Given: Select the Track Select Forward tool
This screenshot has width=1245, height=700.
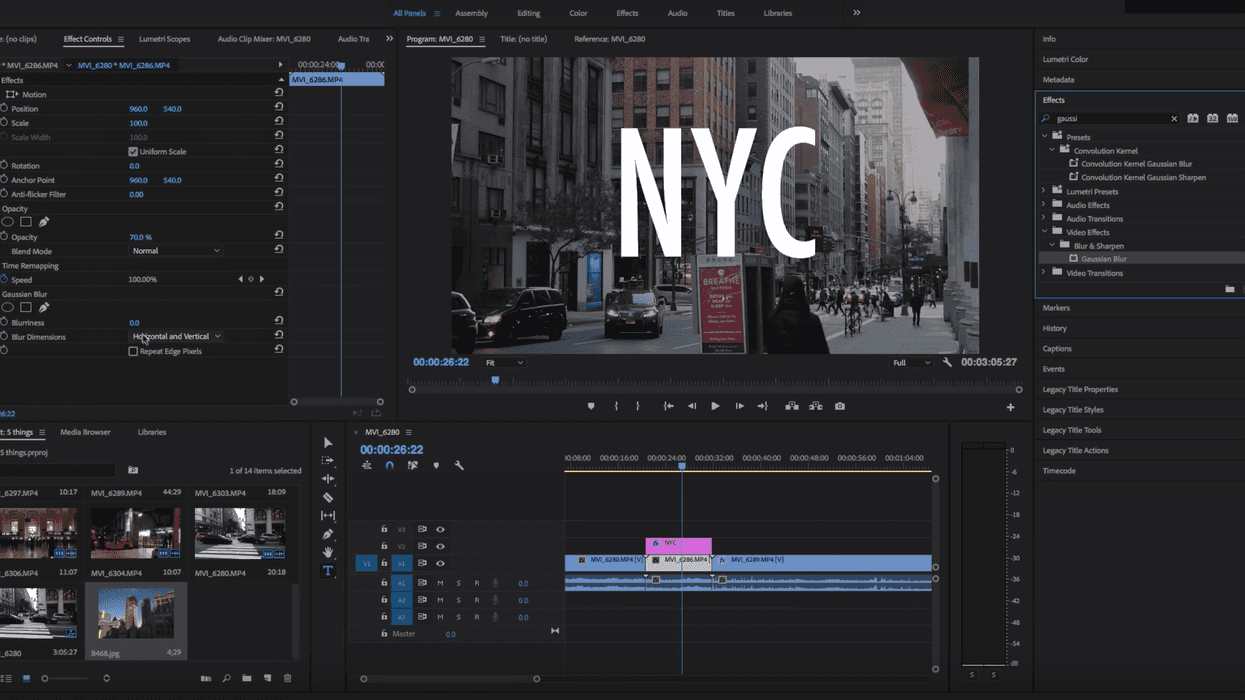Looking at the screenshot, I should pyautogui.click(x=328, y=461).
